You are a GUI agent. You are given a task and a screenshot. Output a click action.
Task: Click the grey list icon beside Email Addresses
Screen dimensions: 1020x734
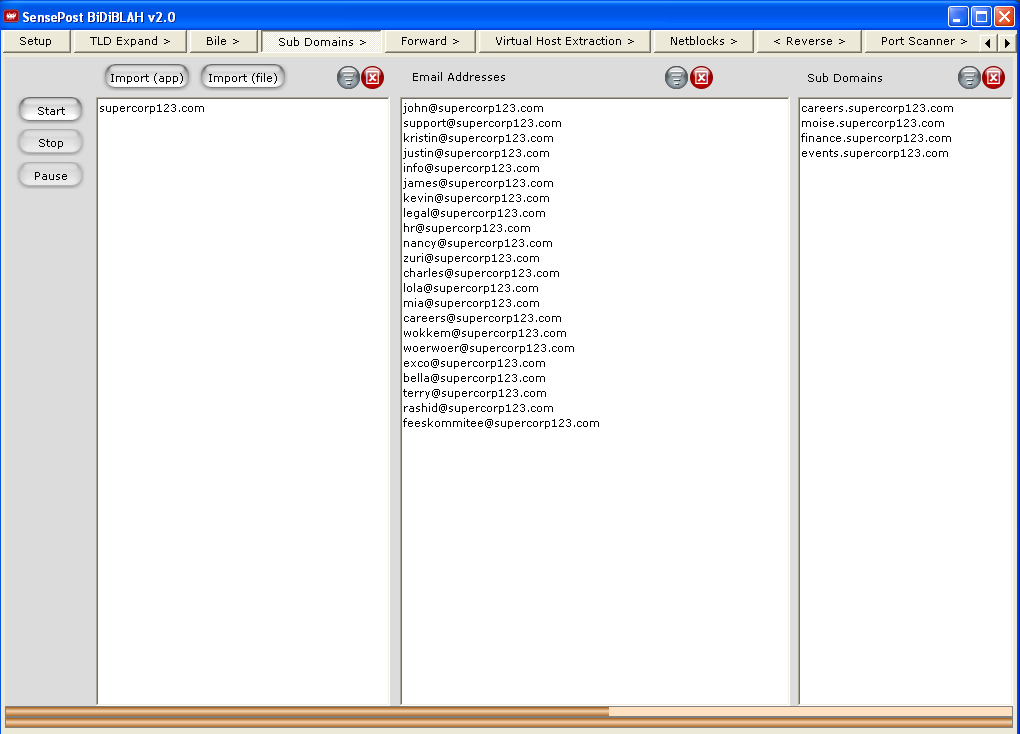click(x=677, y=78)
